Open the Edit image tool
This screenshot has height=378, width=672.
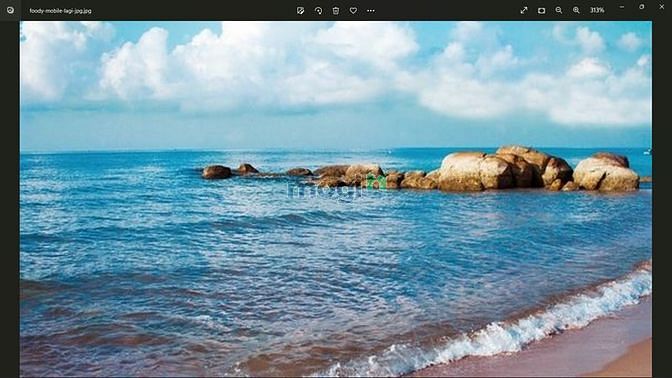300,10
